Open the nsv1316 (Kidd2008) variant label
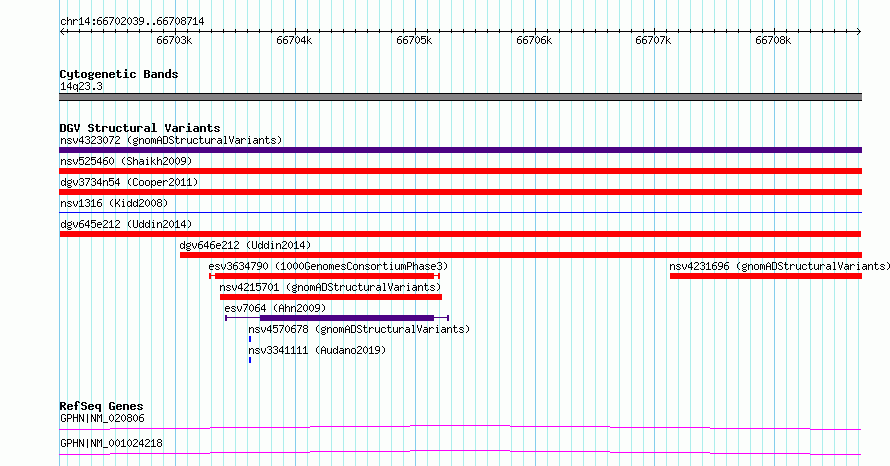The image size is (890, 466). tap(114, 203)
